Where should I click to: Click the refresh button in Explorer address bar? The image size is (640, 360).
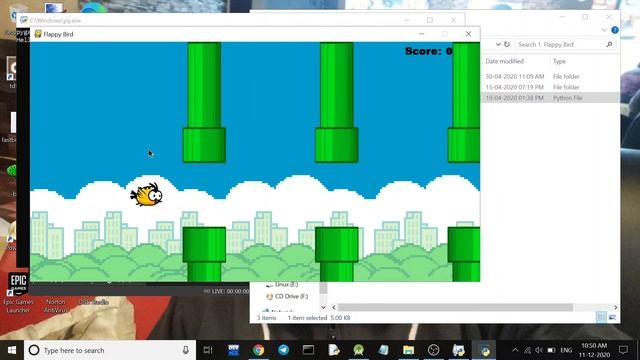point(507,44)
